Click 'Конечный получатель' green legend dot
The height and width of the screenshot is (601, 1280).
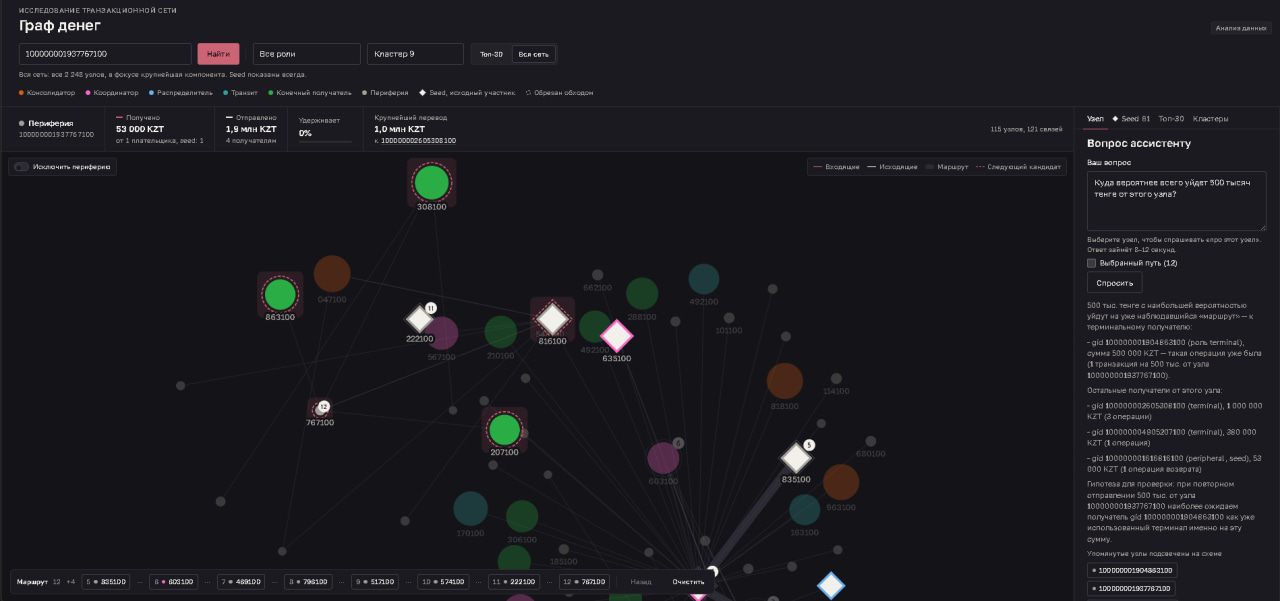[x=270, y=93]
